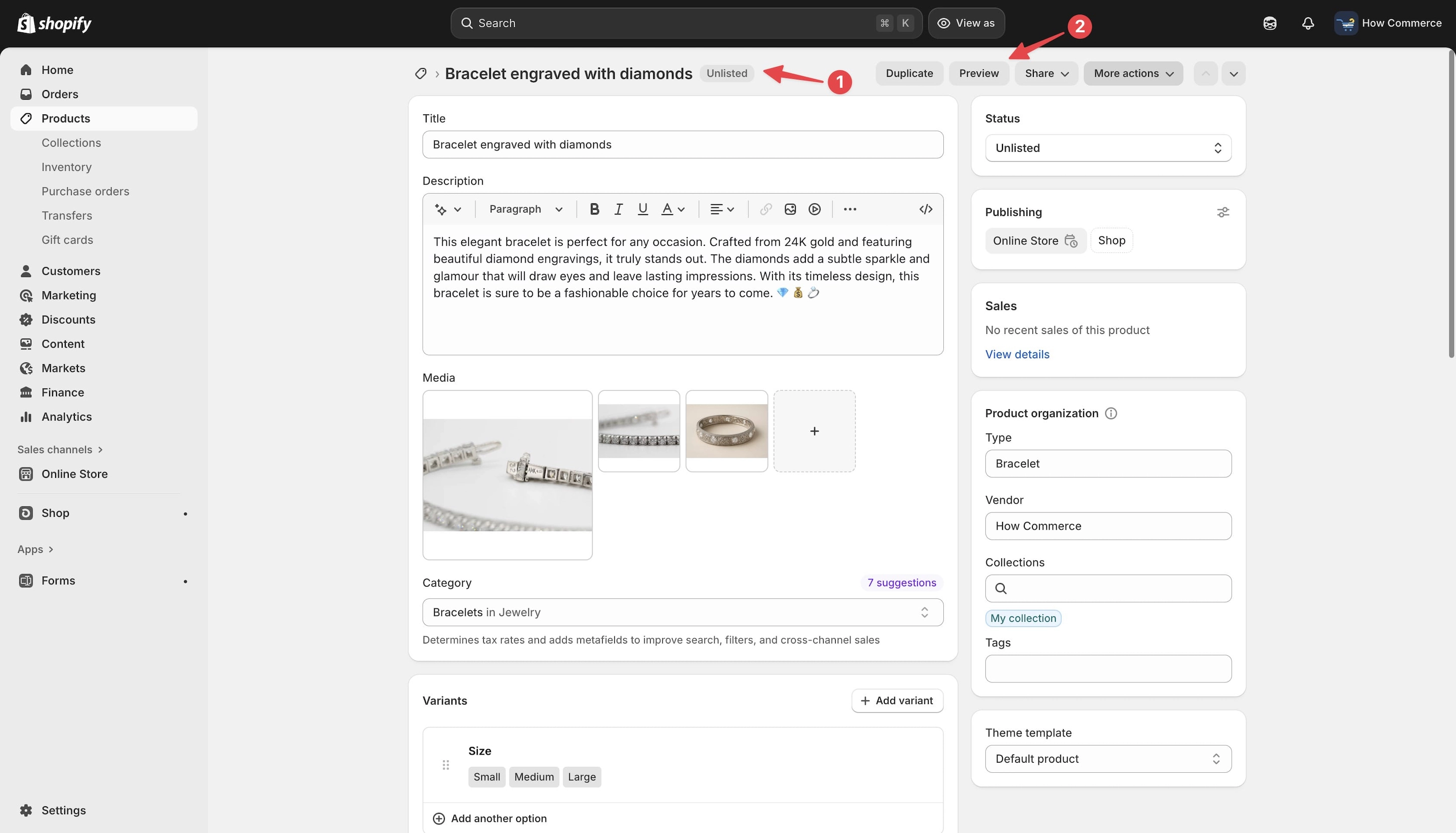Screen dimensions: 1456x833
Task: Click the Size option drag handle
Action: click(445, 765)
